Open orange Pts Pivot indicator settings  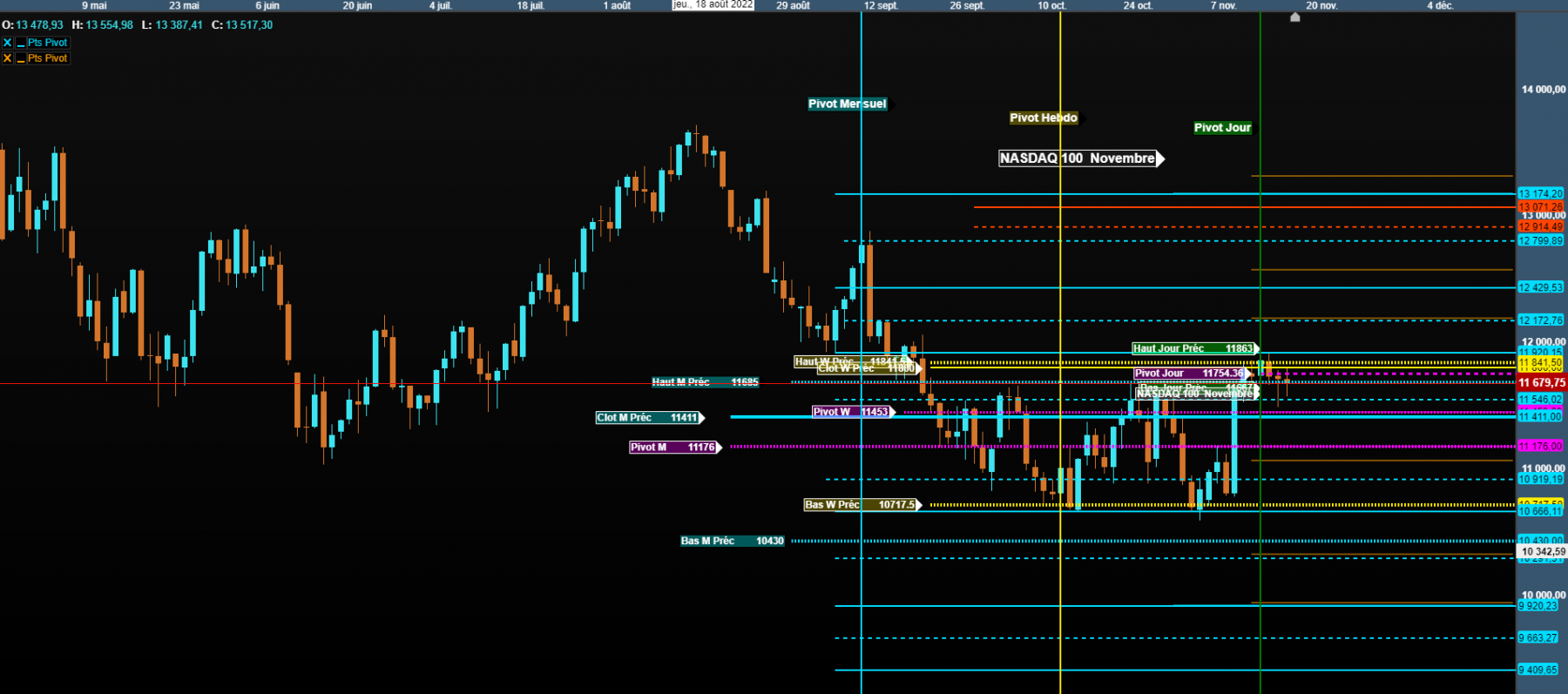(x=47, y=58)
